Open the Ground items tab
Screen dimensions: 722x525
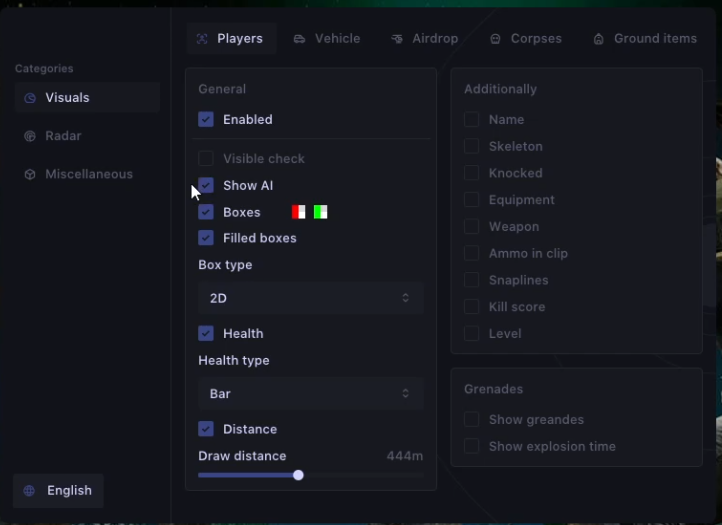(645, 39)
